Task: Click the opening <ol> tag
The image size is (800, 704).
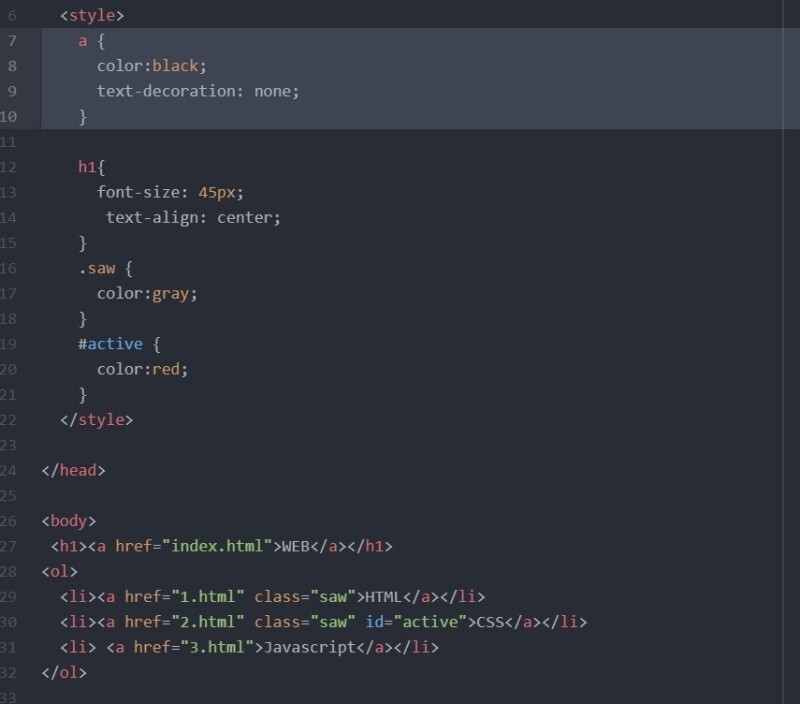Action: [x=60, y=571]
